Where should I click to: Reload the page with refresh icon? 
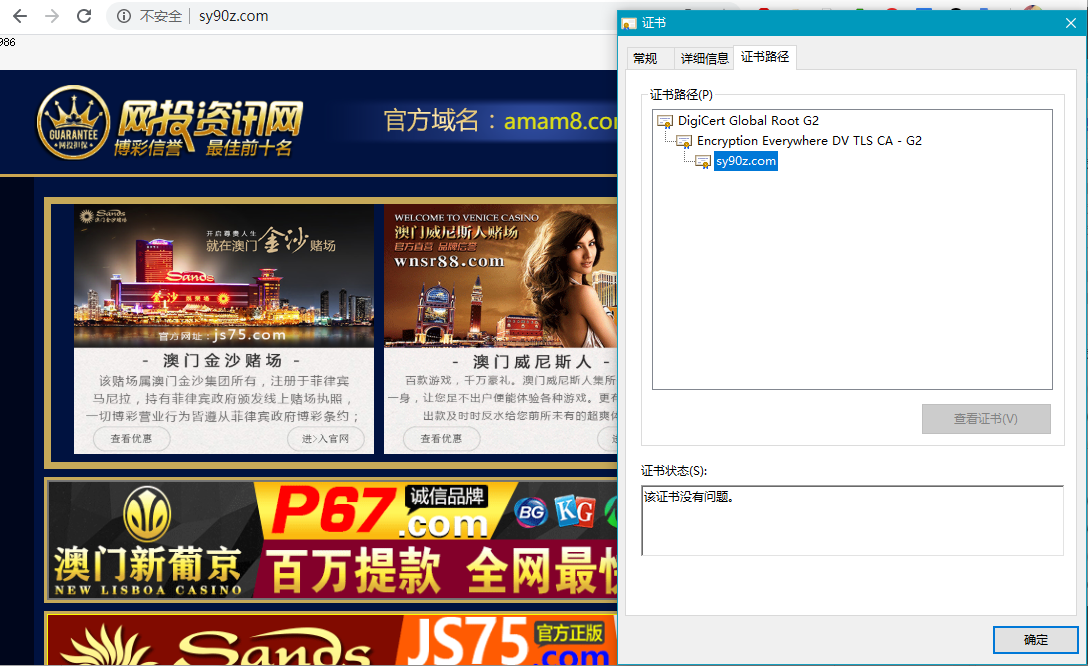point(84,16)
